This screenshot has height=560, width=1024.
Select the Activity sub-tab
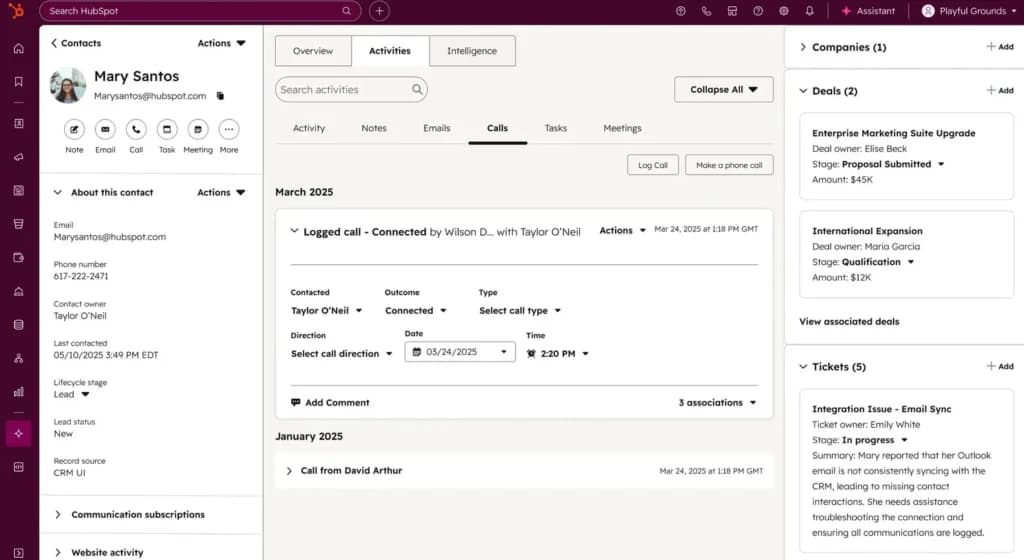point(309,128)
